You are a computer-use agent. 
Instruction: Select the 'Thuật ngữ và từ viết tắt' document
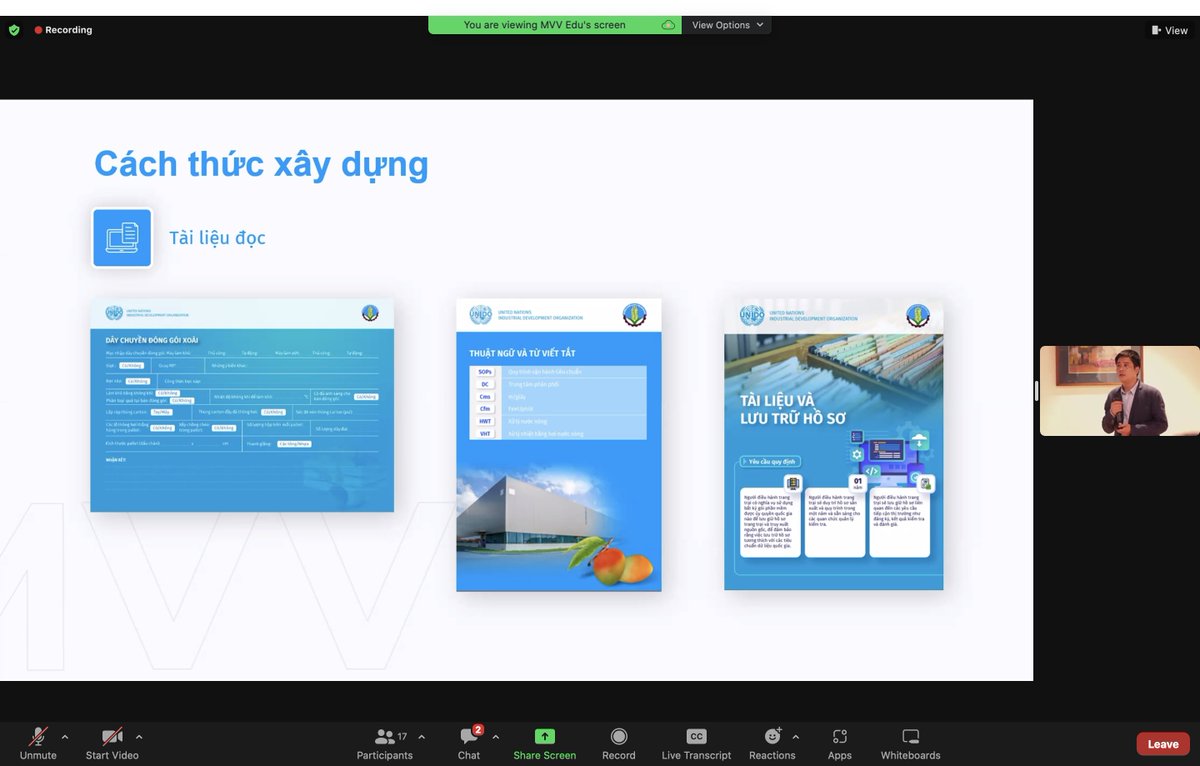click(559, 444)
